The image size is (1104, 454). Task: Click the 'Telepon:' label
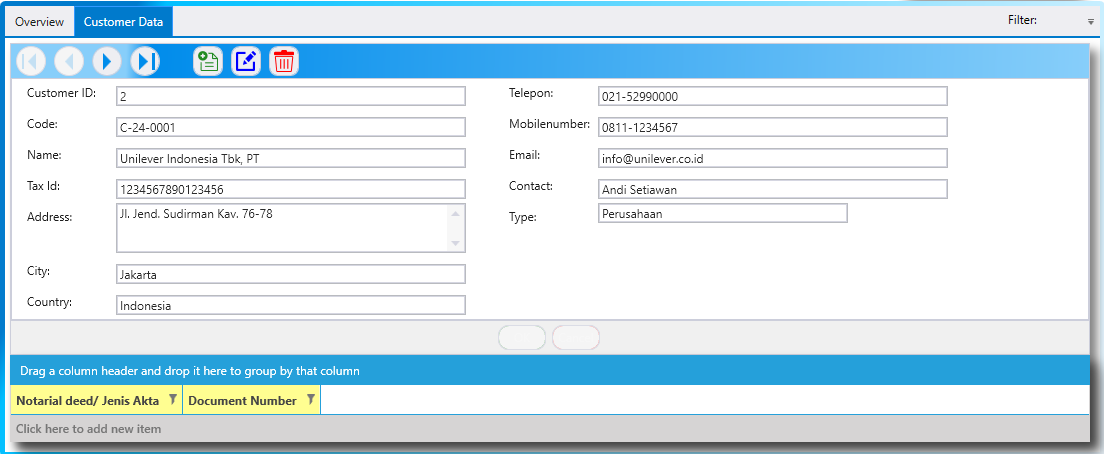(x=531, y=93)
